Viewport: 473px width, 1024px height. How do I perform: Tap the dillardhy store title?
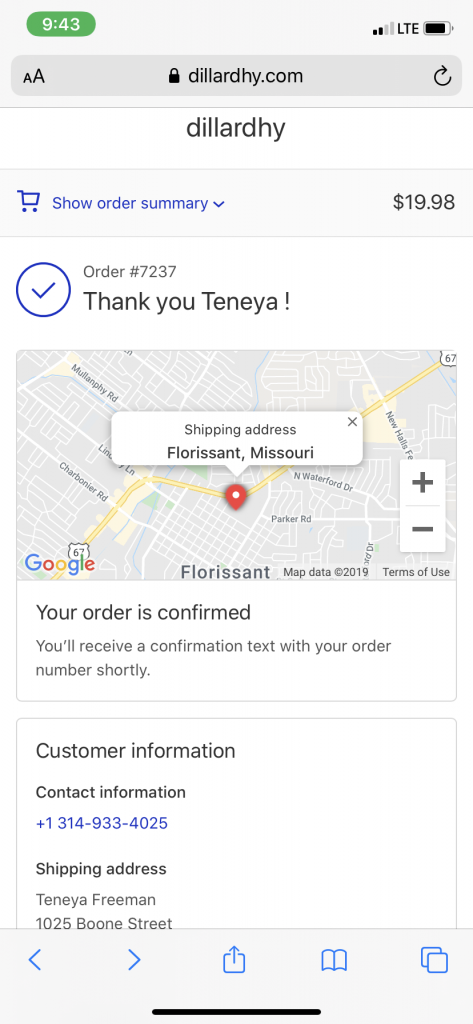coord(236,128)
